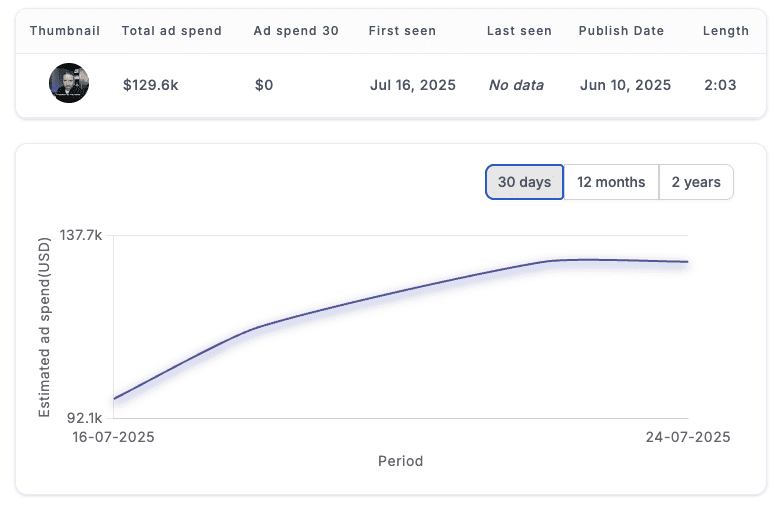The width and height of the screenshot is (782, 514).
Task: Click the No data cell
Action: (516, 85)
